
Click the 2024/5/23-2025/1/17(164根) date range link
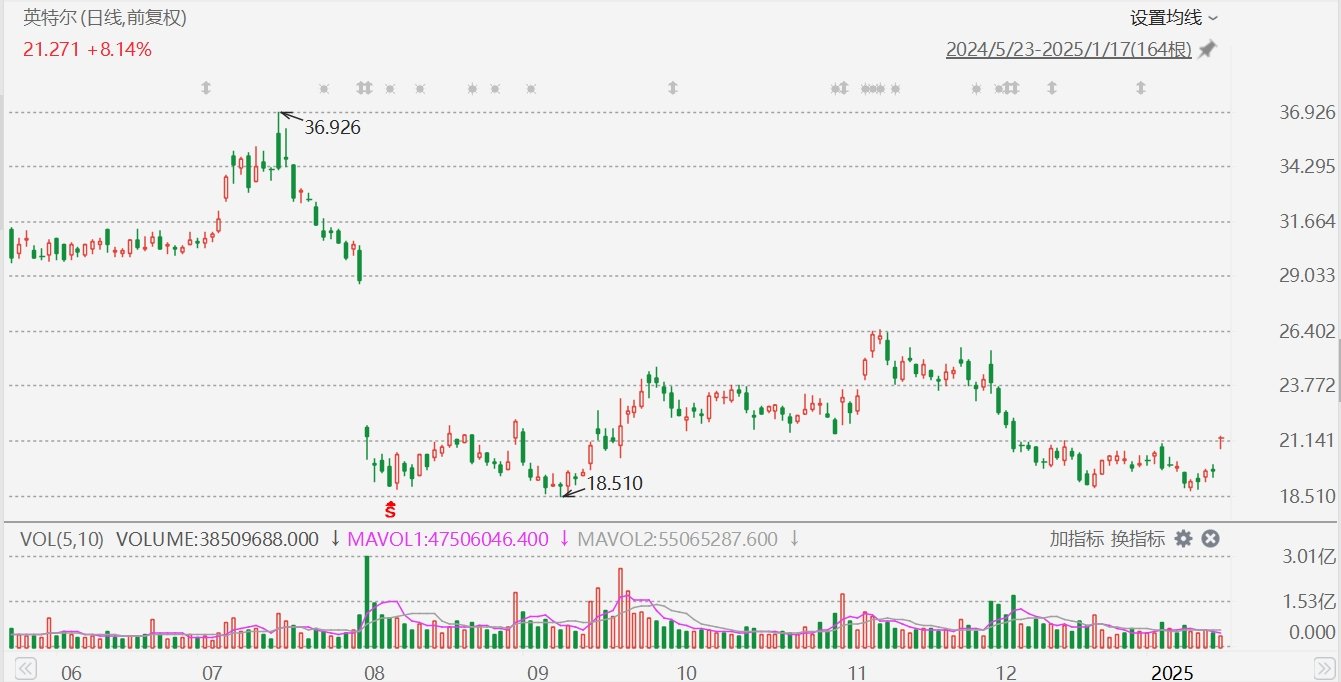1069,49
